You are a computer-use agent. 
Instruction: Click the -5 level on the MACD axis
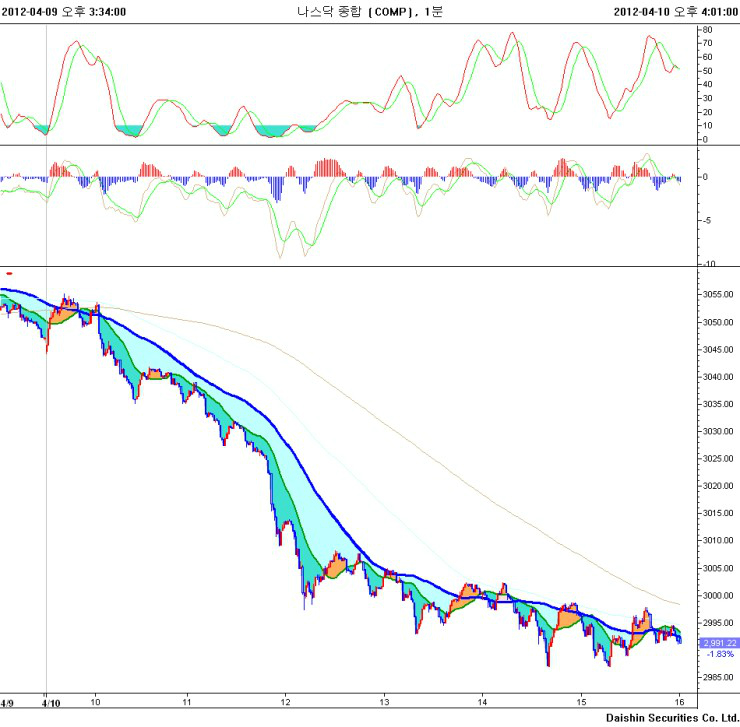tap(708, 220)
